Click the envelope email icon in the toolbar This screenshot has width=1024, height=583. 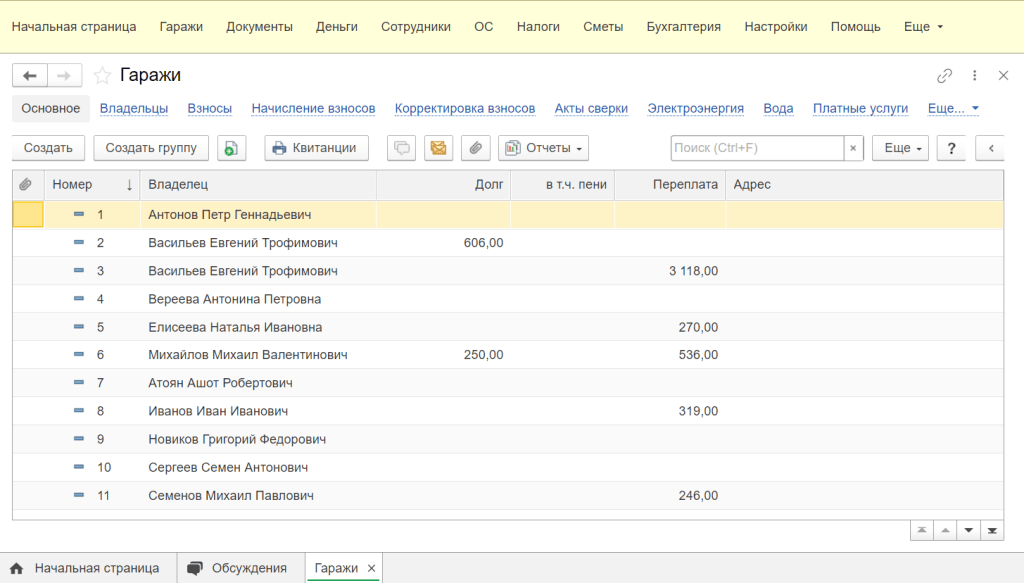tap(438, 148)
